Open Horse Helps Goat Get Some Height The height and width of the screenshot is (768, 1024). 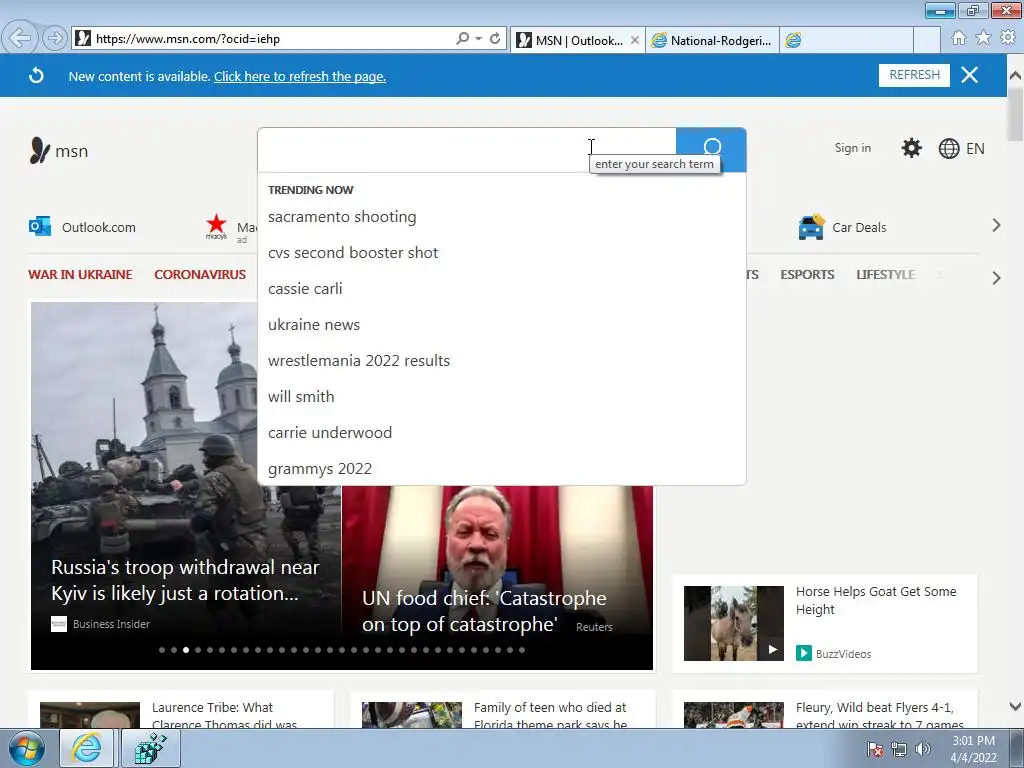coord(876,600)
